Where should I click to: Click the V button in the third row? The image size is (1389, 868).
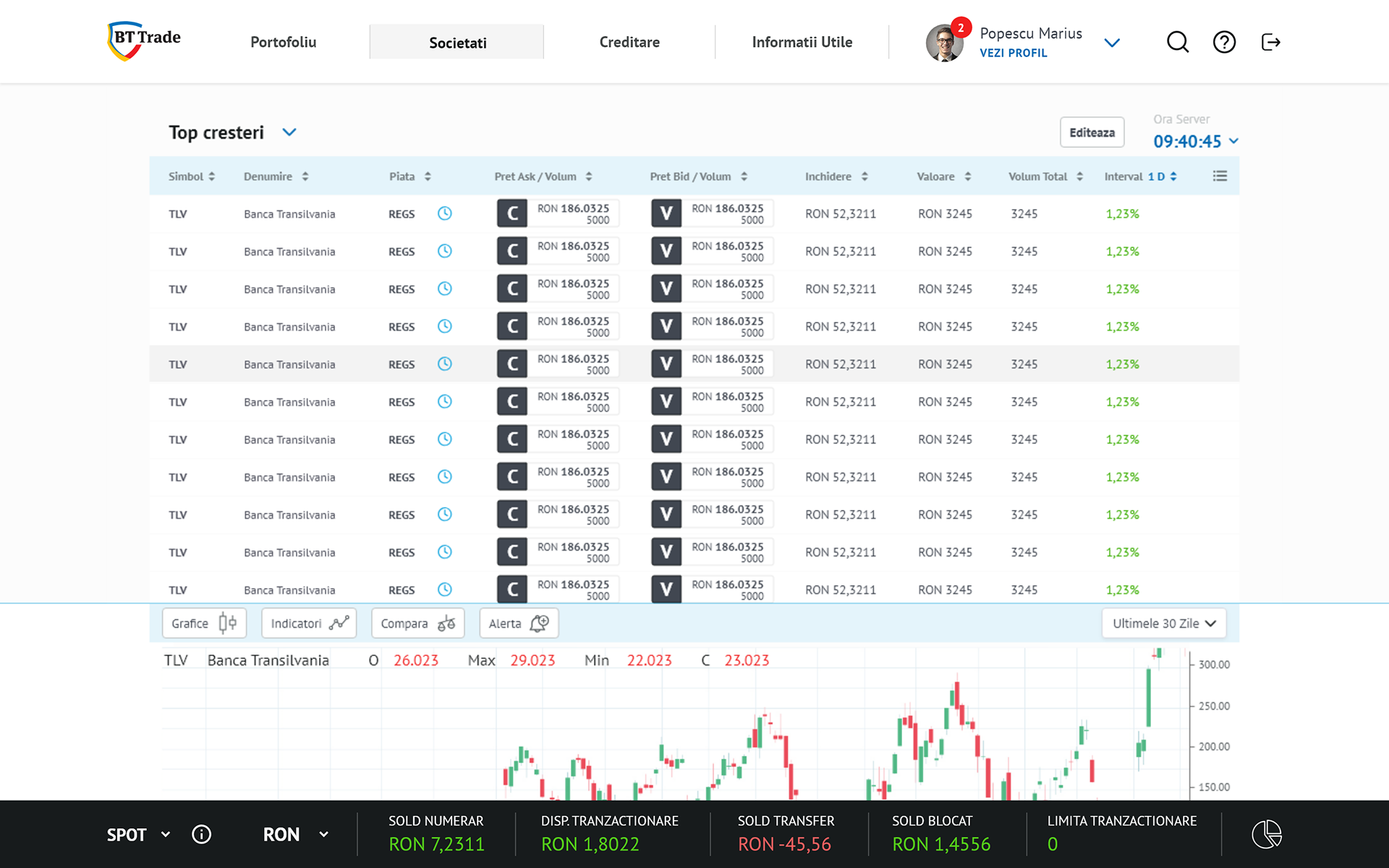click(666, 289)
